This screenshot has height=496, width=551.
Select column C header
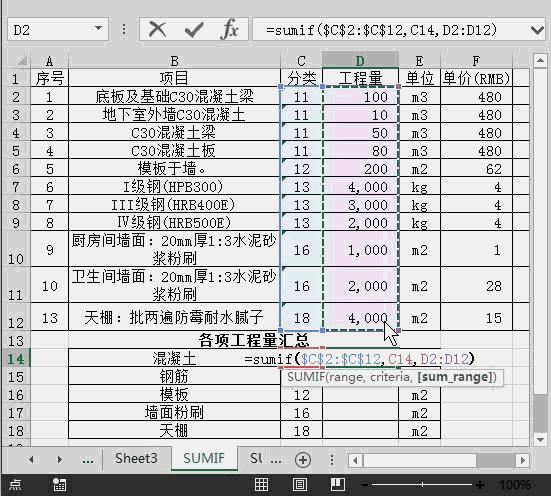coord(301,61)
